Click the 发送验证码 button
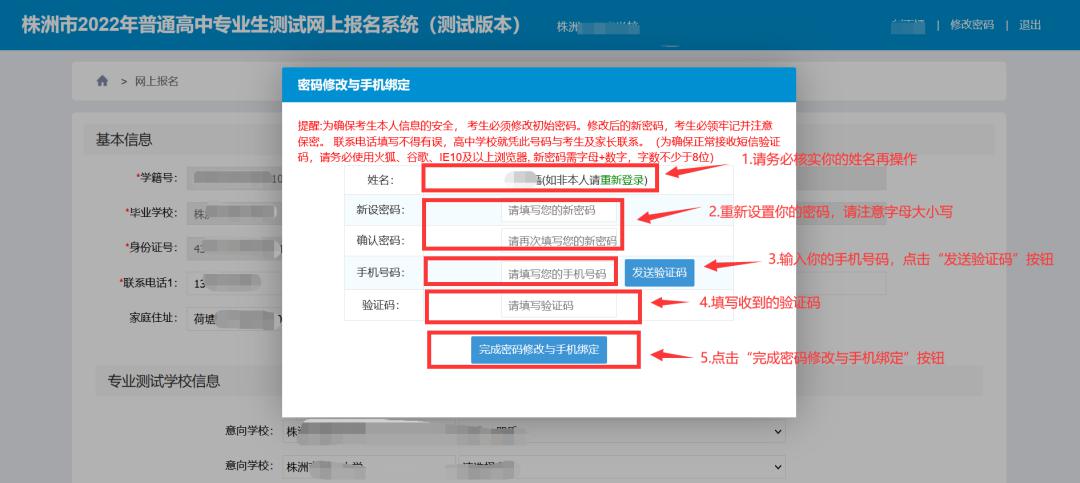Viewport: 1080px width, 483px height. click(659, 272)
